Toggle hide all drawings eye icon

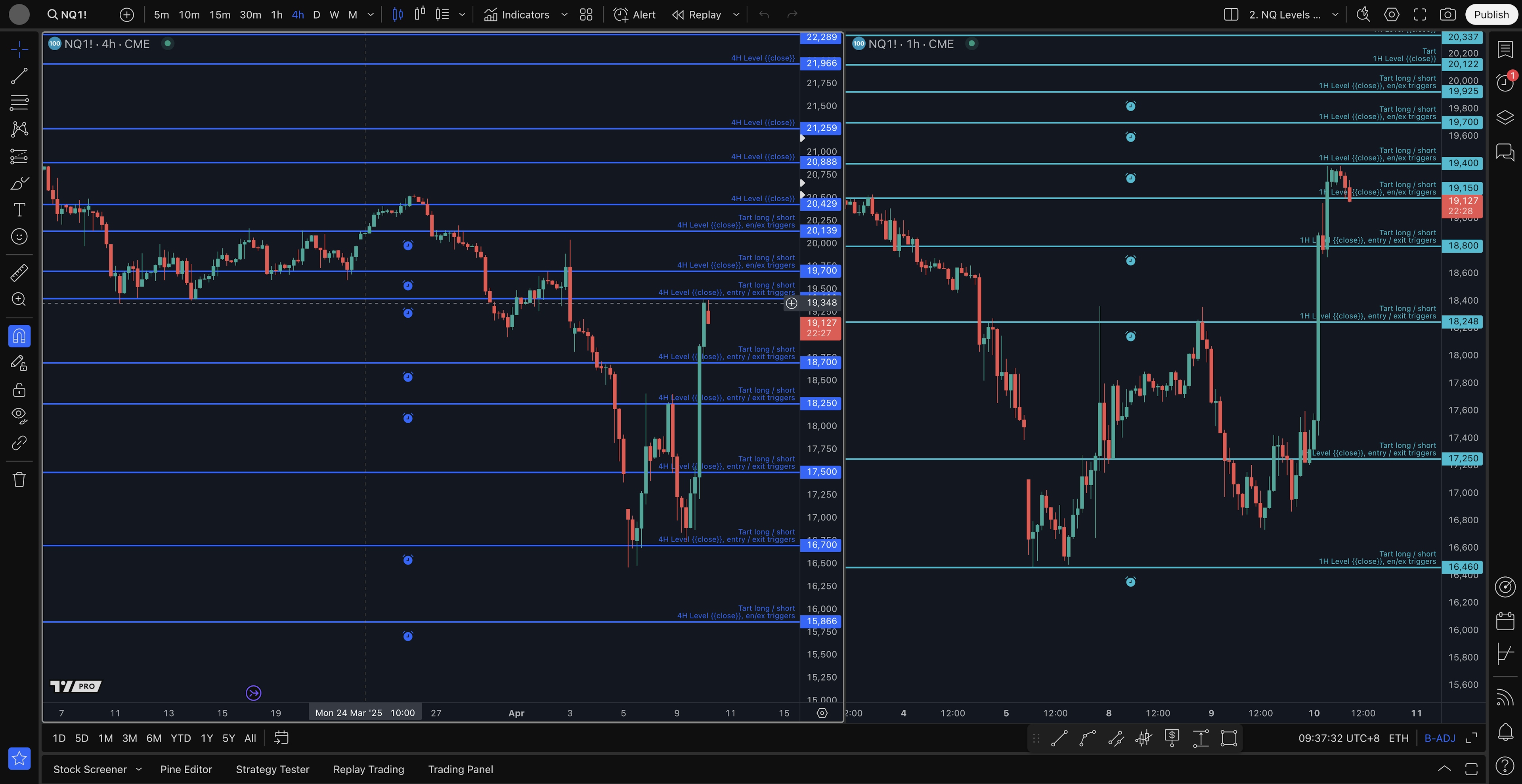(19, 416)
